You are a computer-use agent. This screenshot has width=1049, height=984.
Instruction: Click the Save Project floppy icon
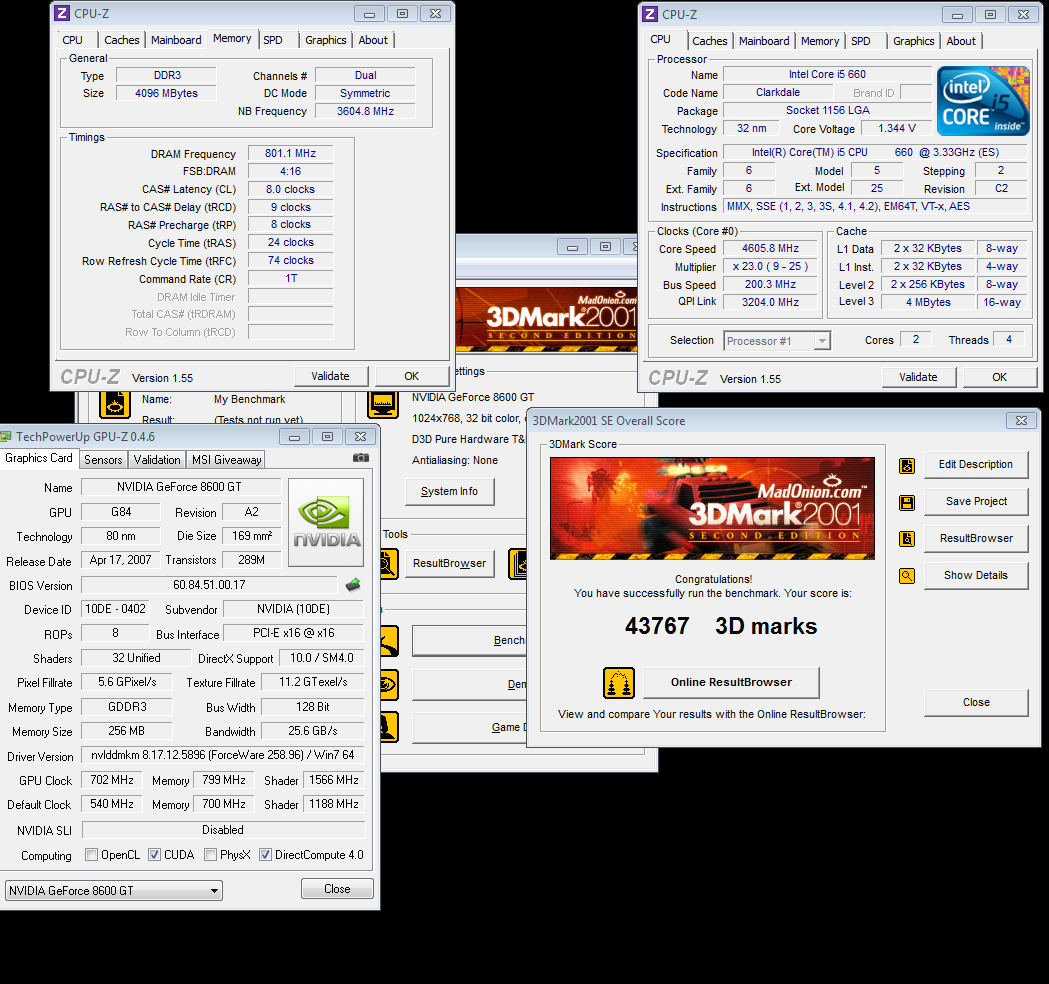click(x=907, y=502)
